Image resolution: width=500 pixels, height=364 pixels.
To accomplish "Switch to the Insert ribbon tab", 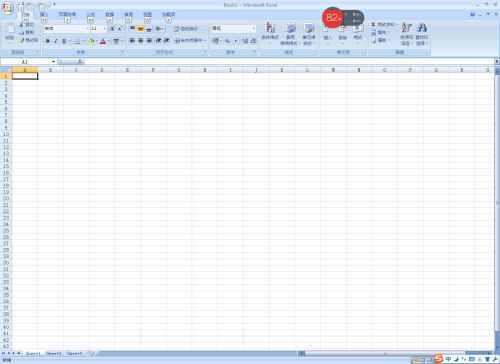I will 44,14.
